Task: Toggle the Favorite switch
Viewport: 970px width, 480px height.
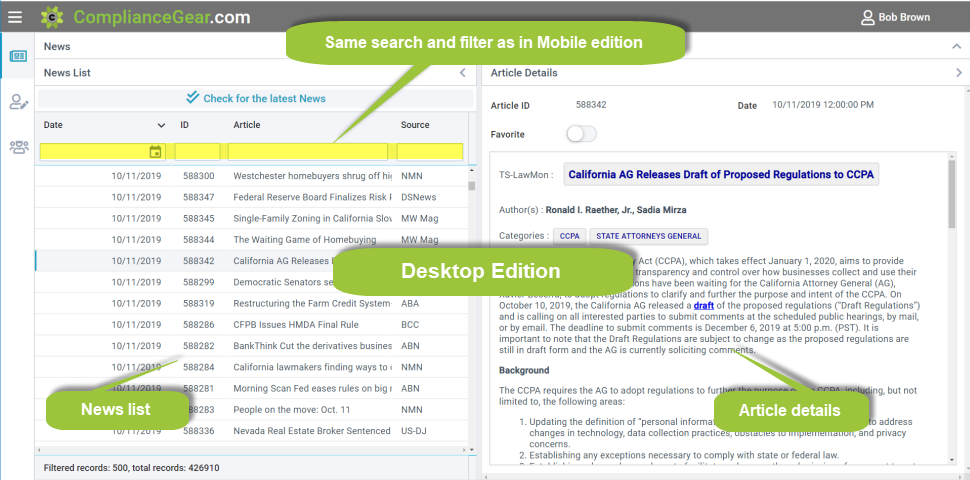Action: 581,134
